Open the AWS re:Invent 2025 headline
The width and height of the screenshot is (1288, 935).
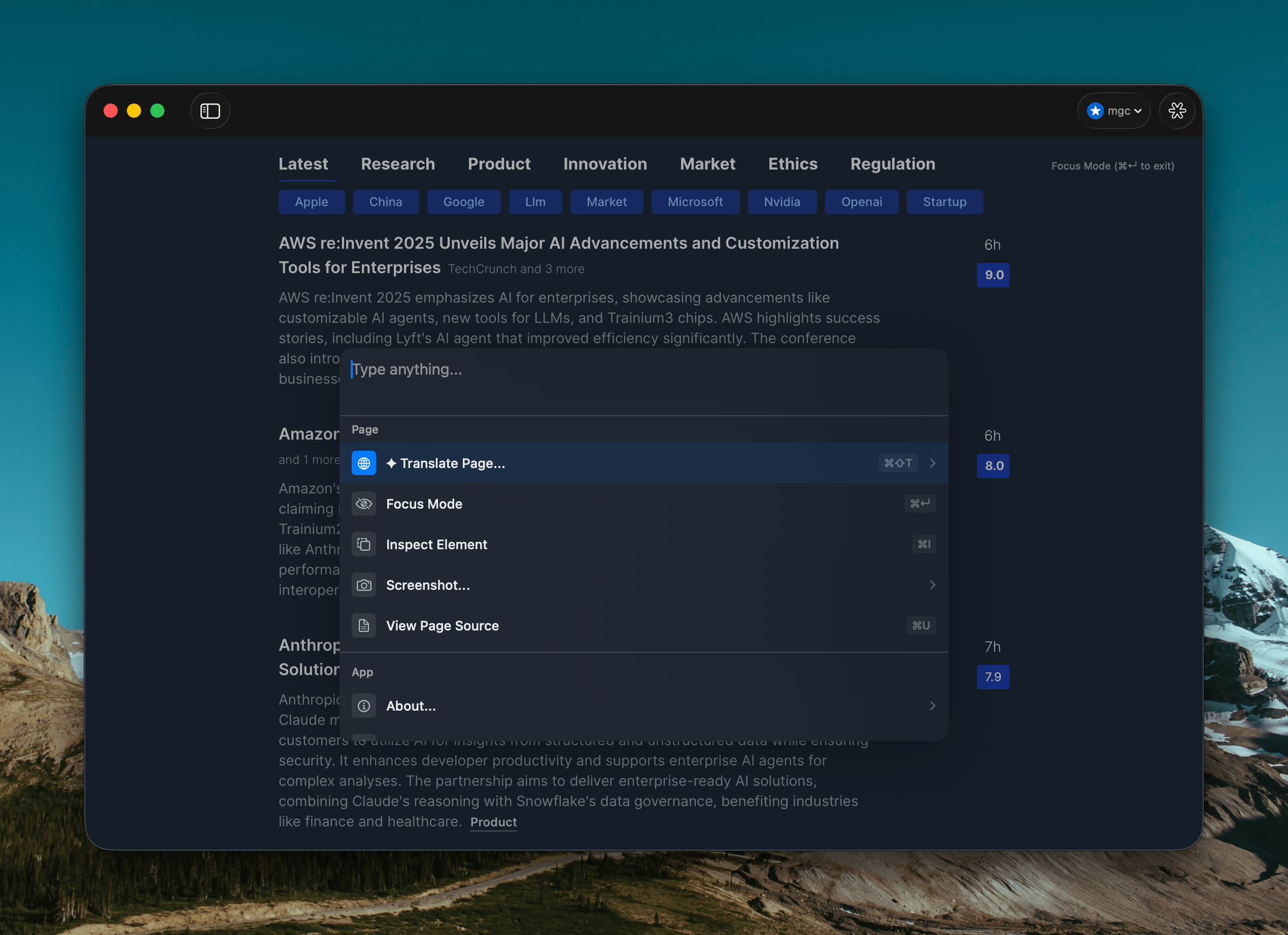tap(558, 244)
